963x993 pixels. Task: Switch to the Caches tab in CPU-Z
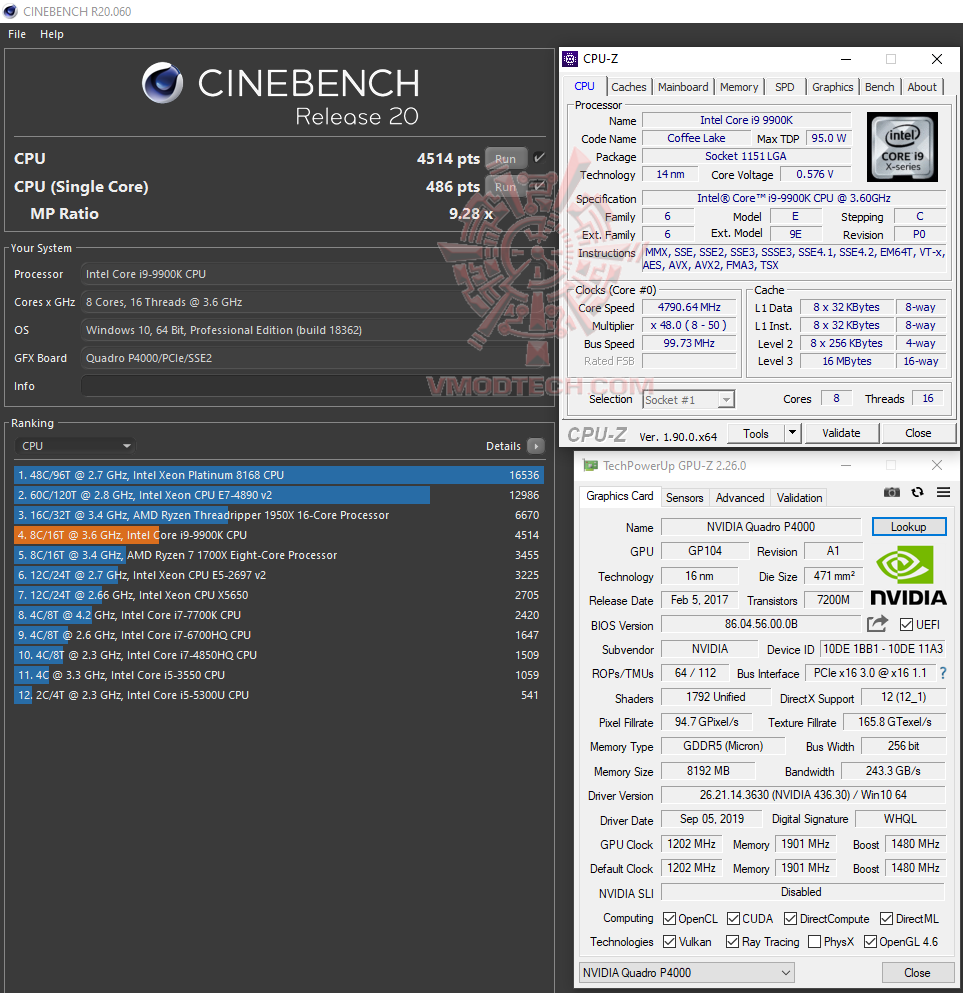[x=628, y=87]
